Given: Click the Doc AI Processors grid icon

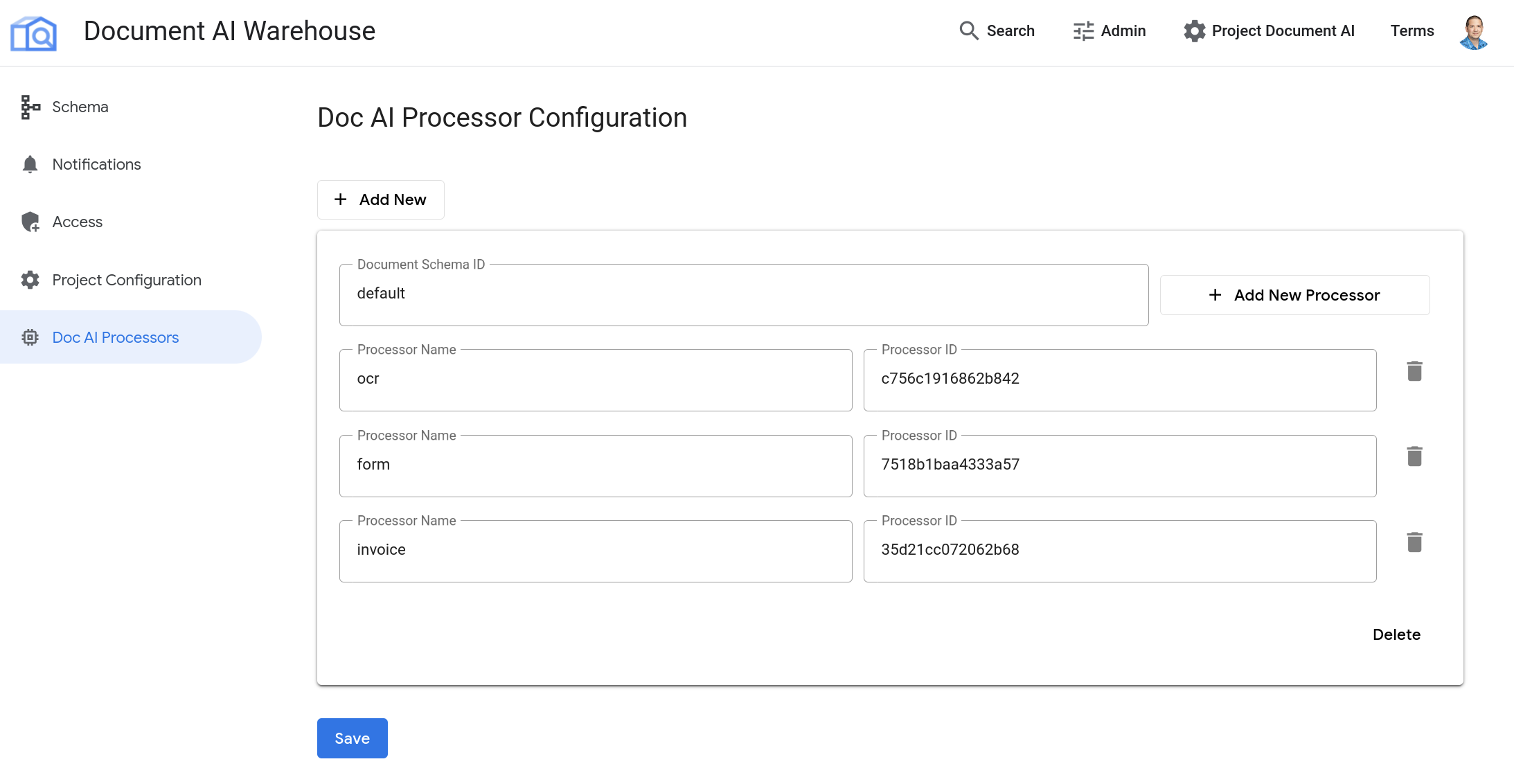Looking at the screenshot, I should coord(30,337).
